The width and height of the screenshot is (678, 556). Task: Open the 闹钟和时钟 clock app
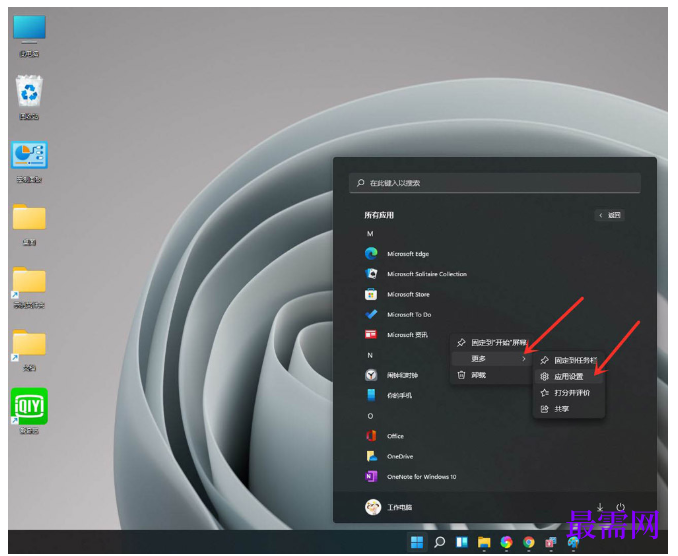click(391, 375)
